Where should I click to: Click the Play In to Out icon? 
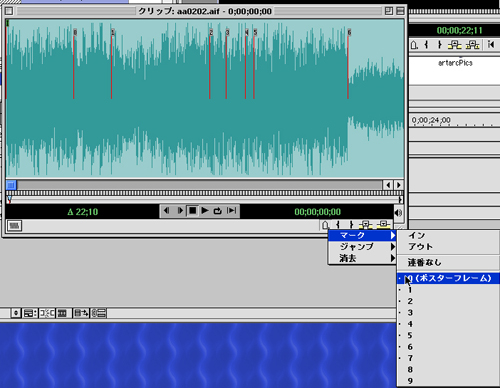pos(231,211)
